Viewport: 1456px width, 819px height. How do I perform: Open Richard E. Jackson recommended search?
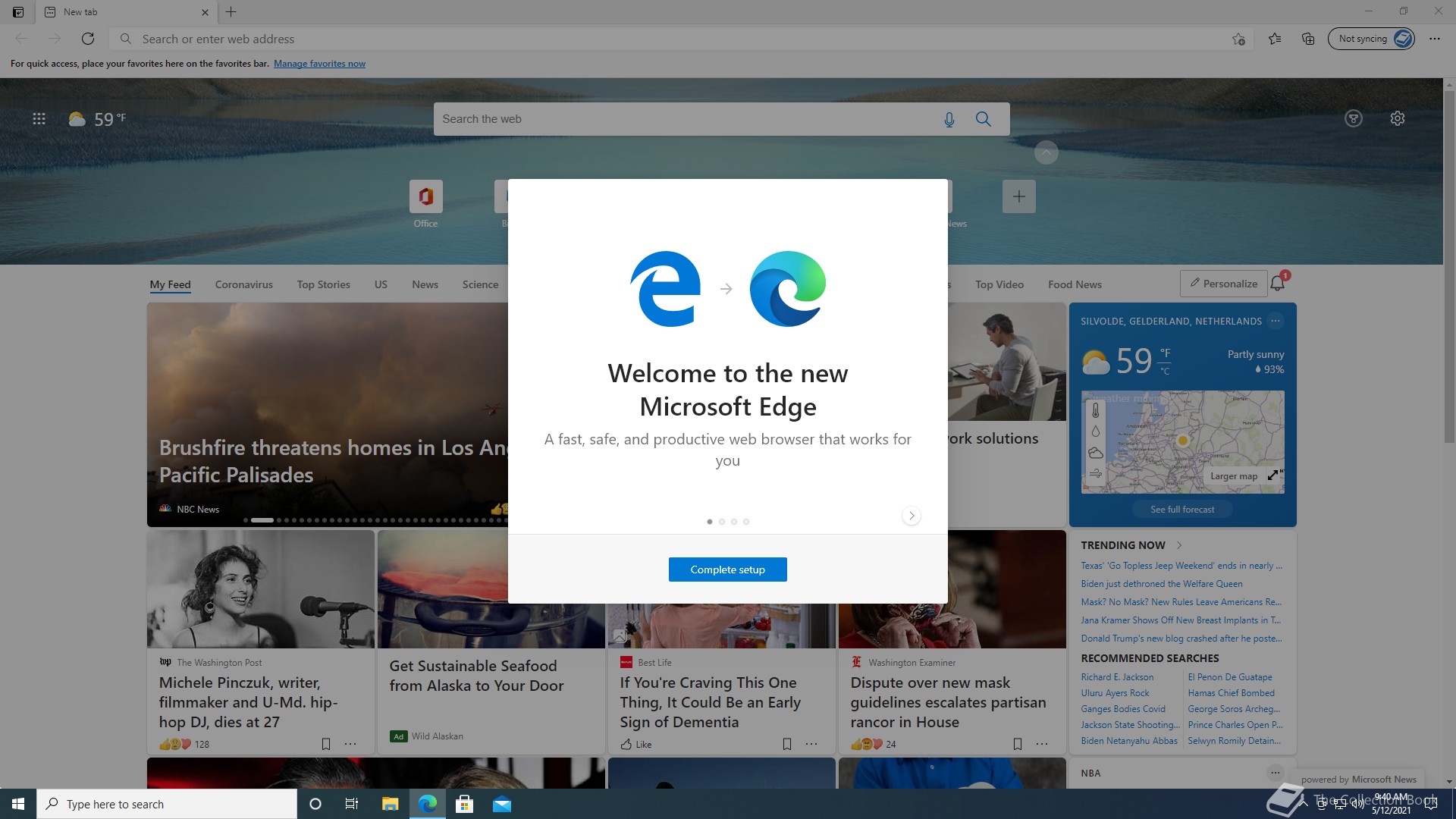pos(1117,677)
